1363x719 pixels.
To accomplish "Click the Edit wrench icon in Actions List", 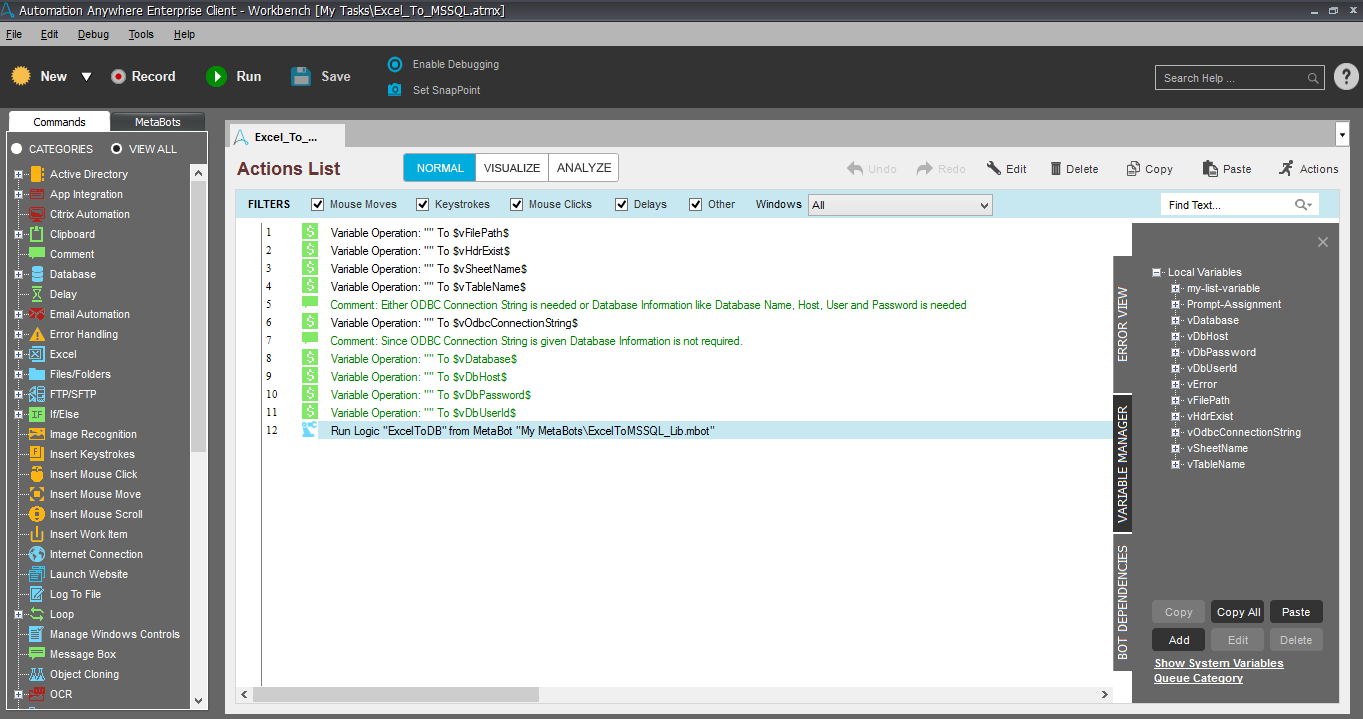I will point(994,168).
